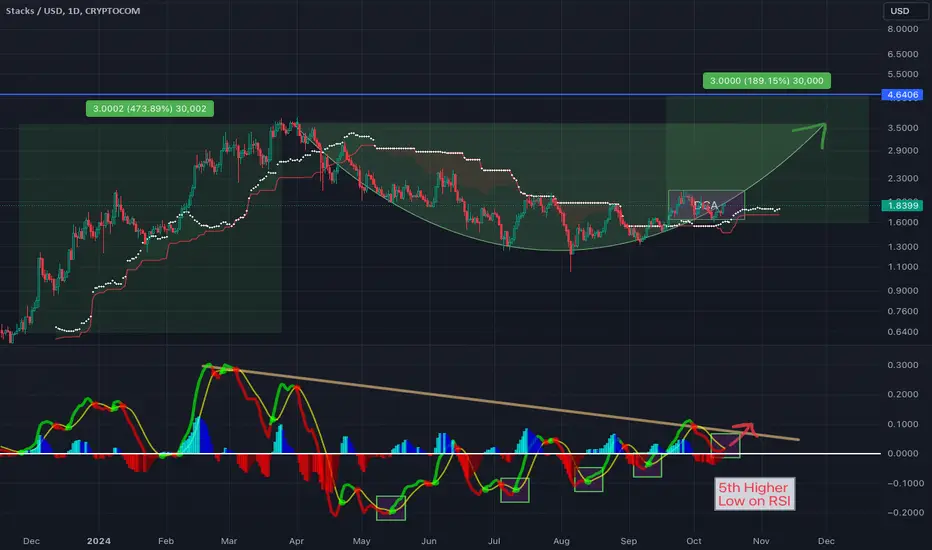Click the Jun label on time axis
The width and height of the screenshot is (932, 550).
(x=429, y=540)
